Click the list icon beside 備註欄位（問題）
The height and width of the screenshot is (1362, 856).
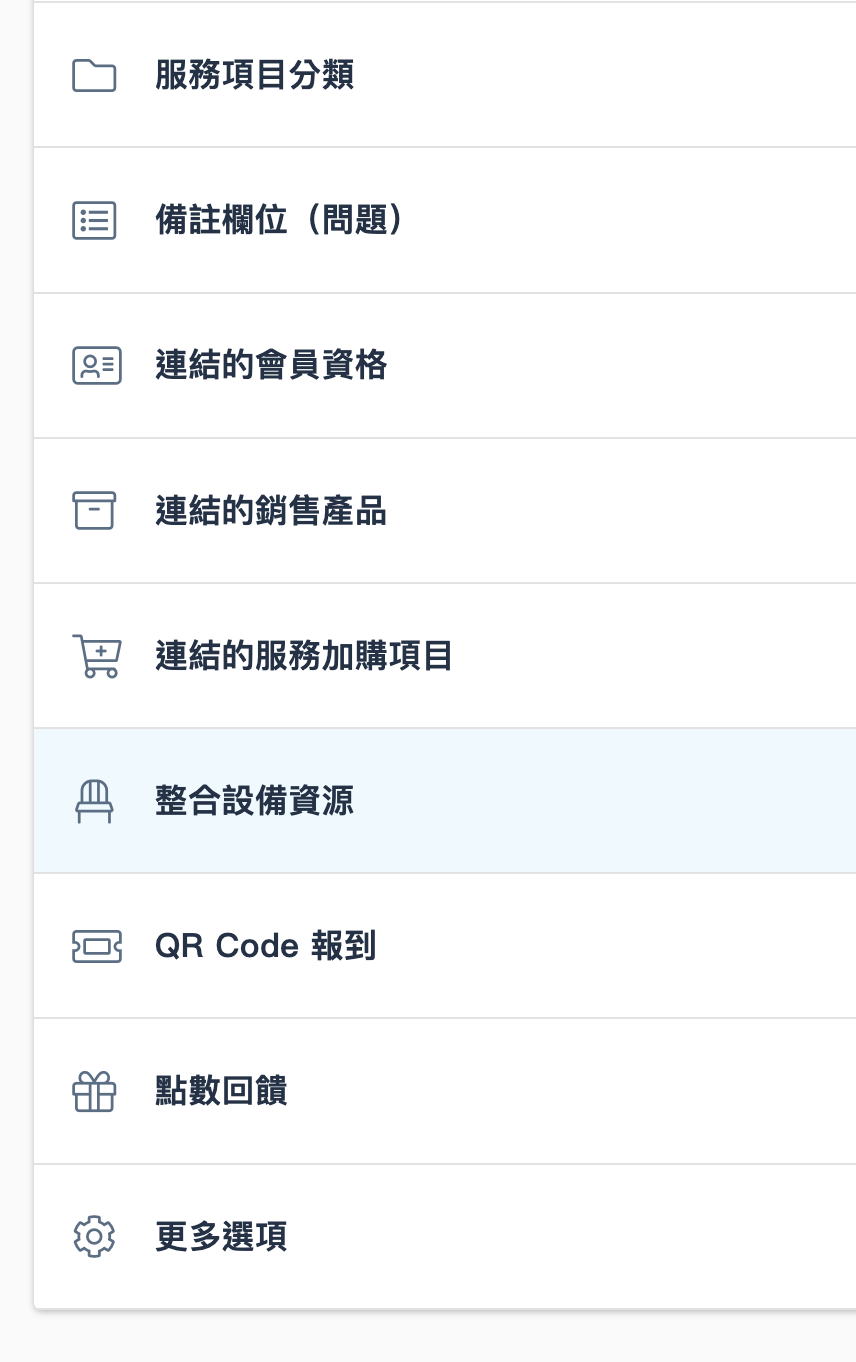[x=95, y=220]
